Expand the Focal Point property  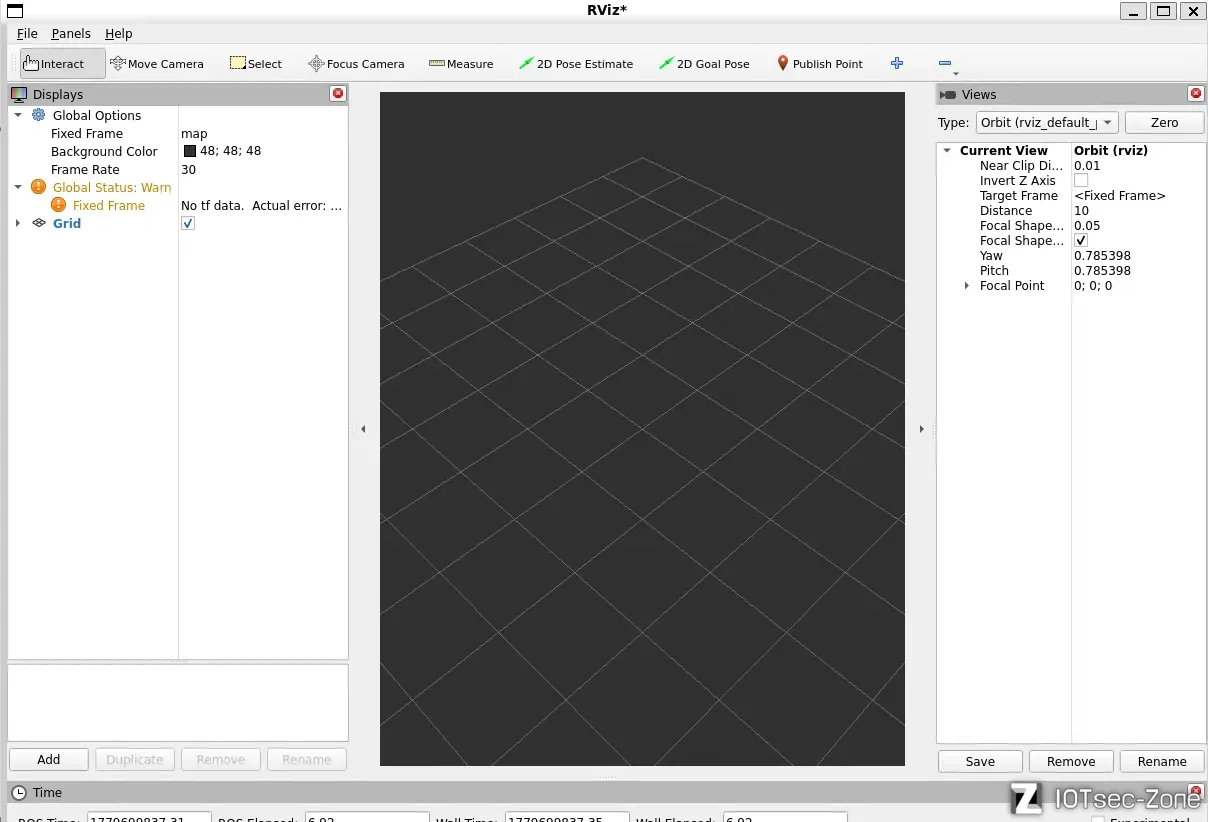tap(967, 285)
